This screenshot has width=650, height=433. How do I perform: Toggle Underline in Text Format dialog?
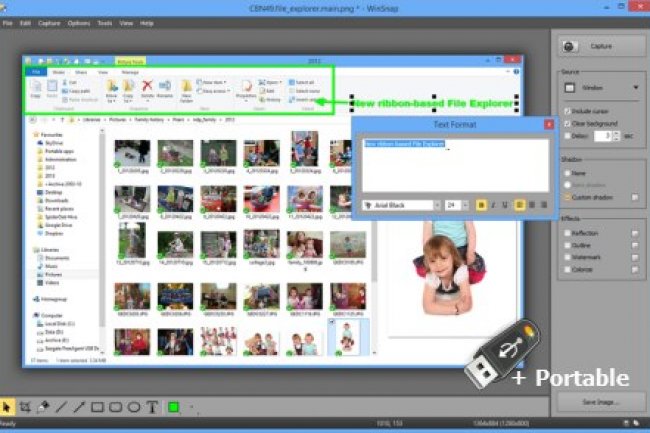tap(505, 205)
